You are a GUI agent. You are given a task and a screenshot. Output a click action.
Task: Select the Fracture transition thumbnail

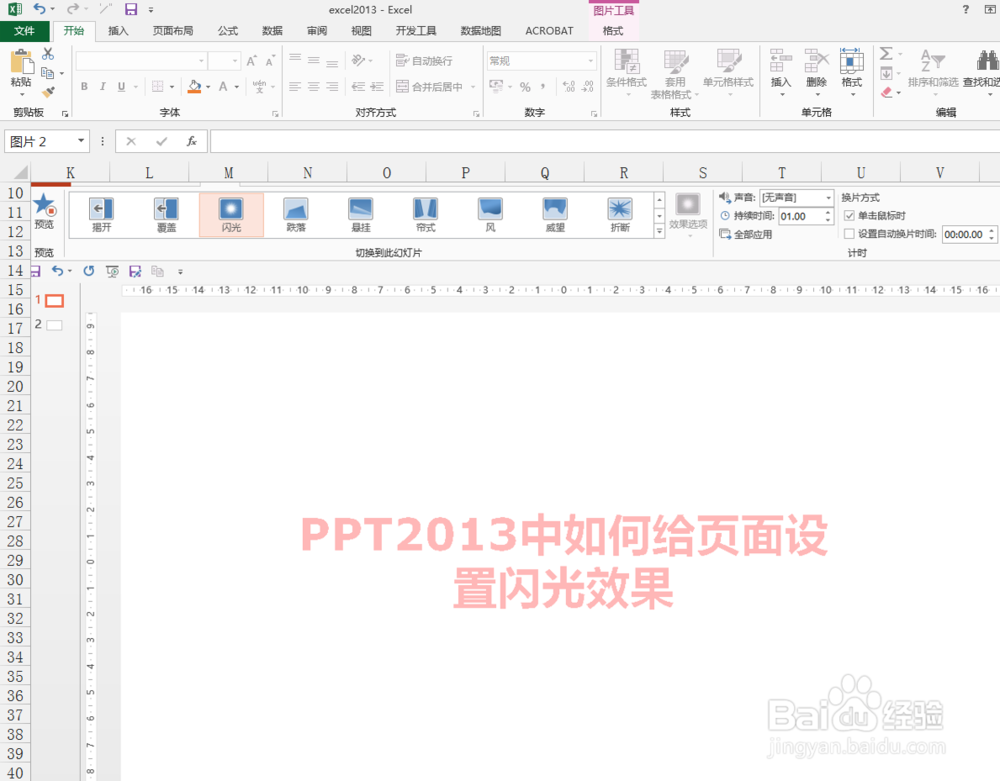[620, 215]
